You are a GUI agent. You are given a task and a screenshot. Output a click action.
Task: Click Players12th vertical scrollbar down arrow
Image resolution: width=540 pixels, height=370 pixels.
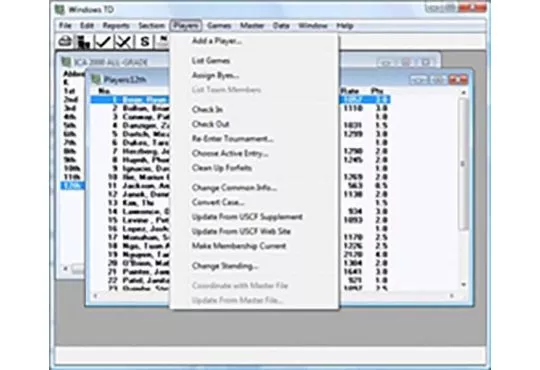(463, 285)
